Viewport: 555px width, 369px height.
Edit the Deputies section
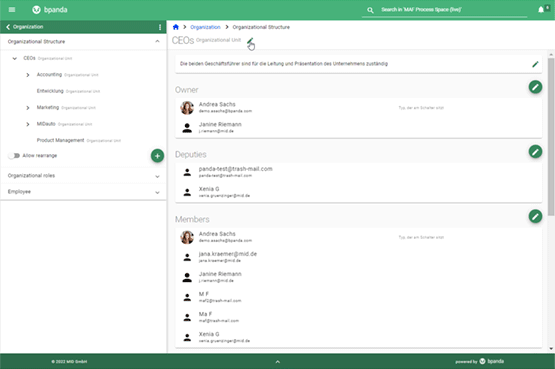(x=535, y=152)
